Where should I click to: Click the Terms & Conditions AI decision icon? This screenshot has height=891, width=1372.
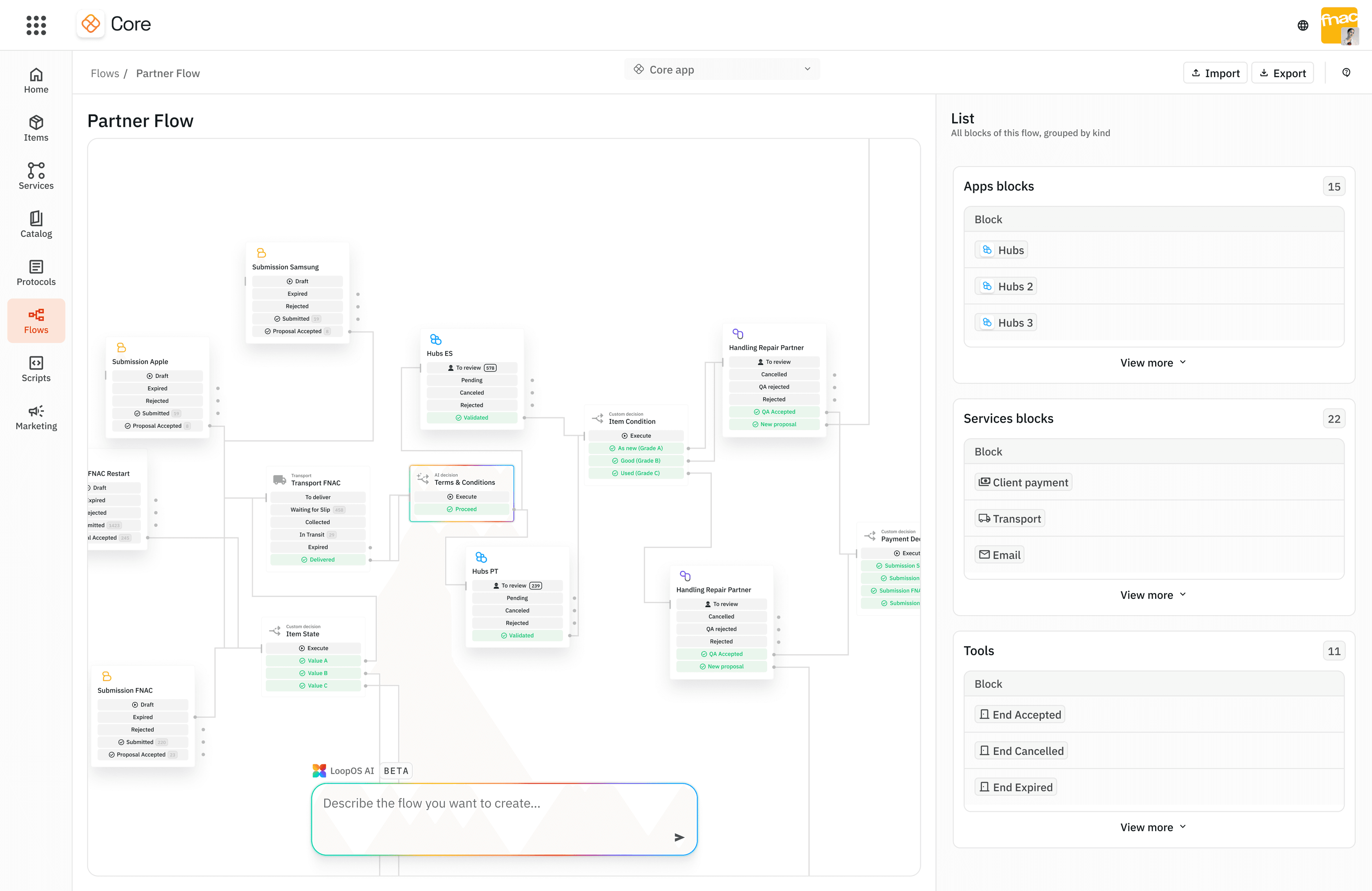coord(423,479)
